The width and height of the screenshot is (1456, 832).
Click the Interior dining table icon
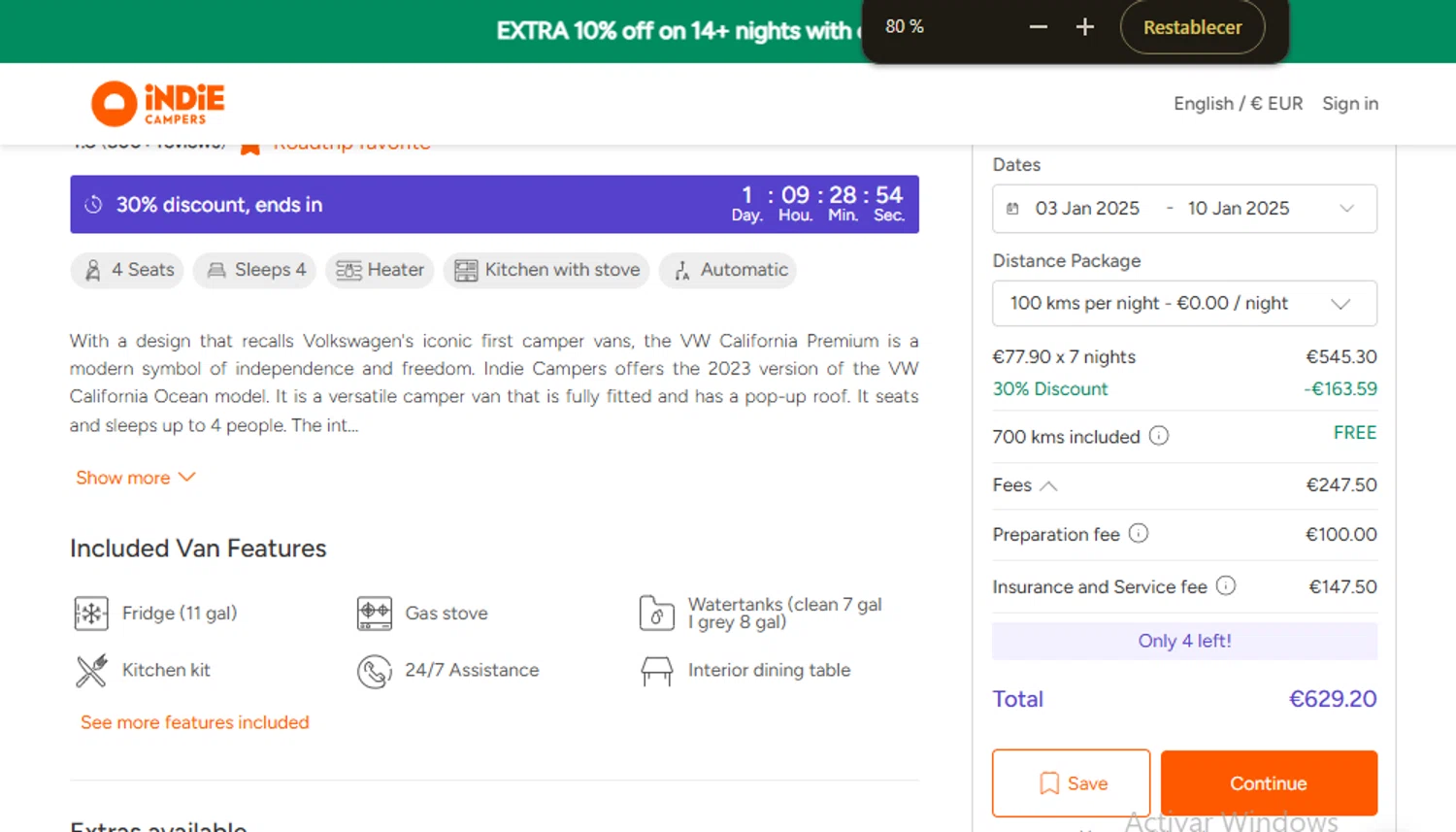pyautogui.click(x=657, y=671)
